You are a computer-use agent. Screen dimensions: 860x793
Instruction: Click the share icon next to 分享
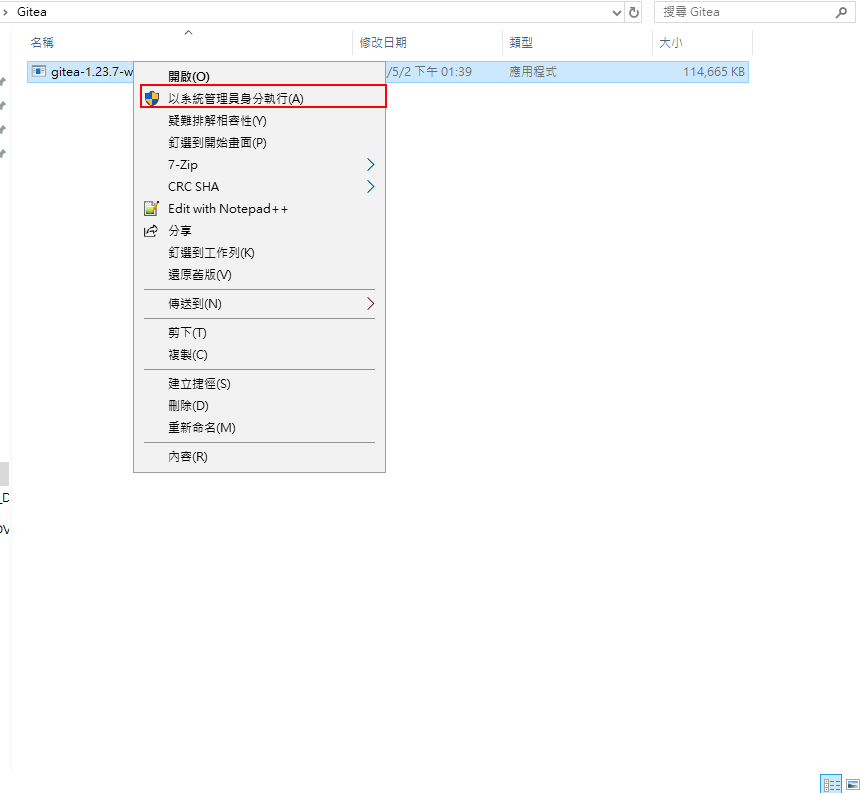point(151,231)
